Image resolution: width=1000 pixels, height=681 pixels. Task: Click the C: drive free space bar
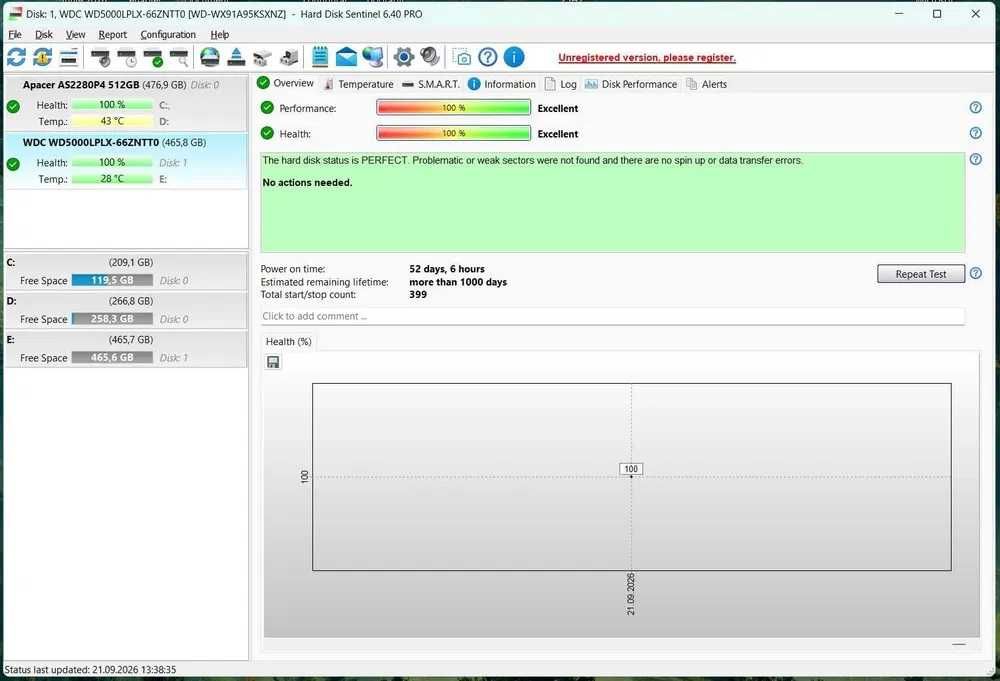tap(112, 280)
